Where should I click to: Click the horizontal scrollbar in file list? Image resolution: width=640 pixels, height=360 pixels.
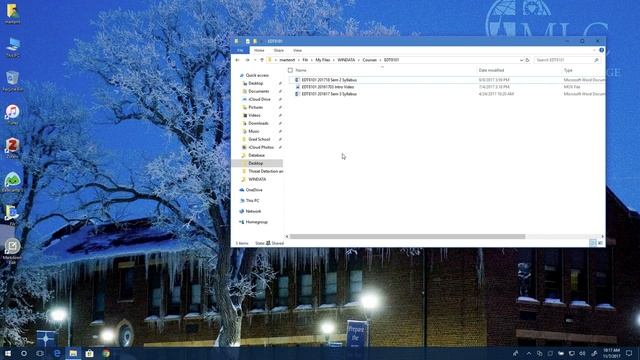[407, 236]
